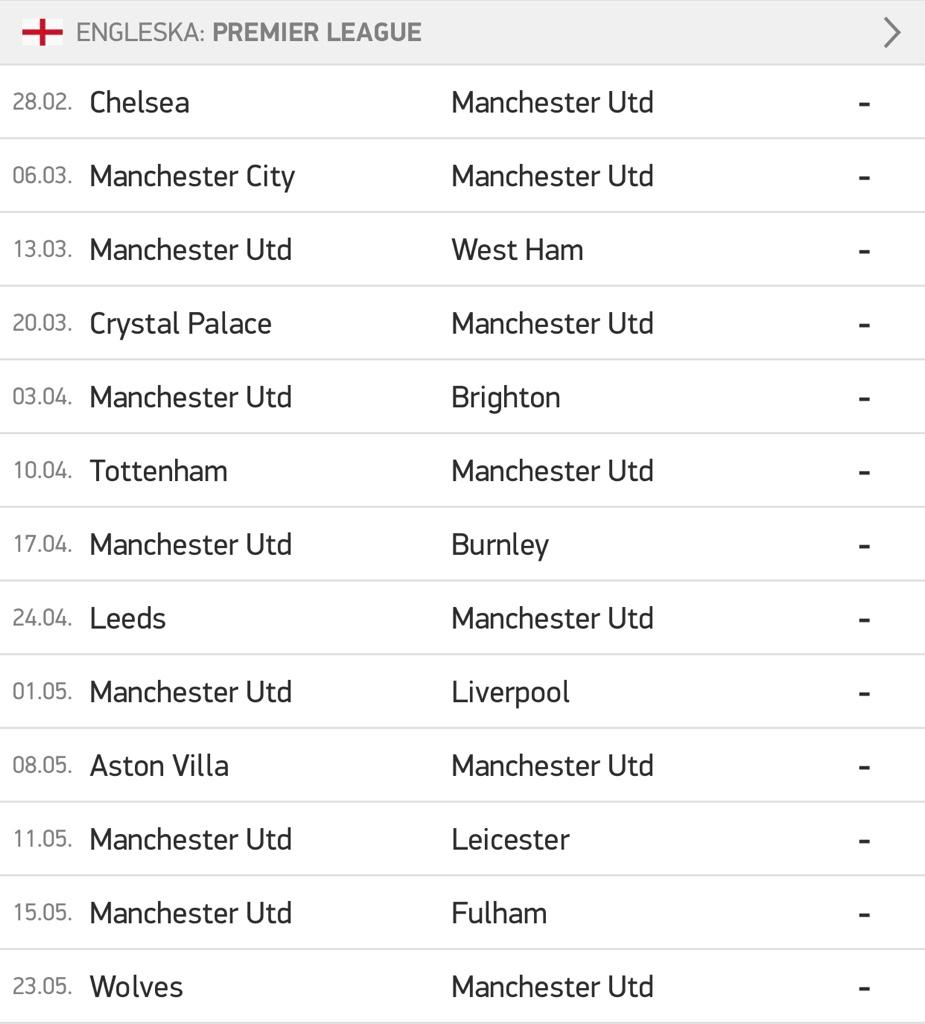Click the Fulham away team name
This screenshot has height=1024, width=925.
(x=499, y=913)
